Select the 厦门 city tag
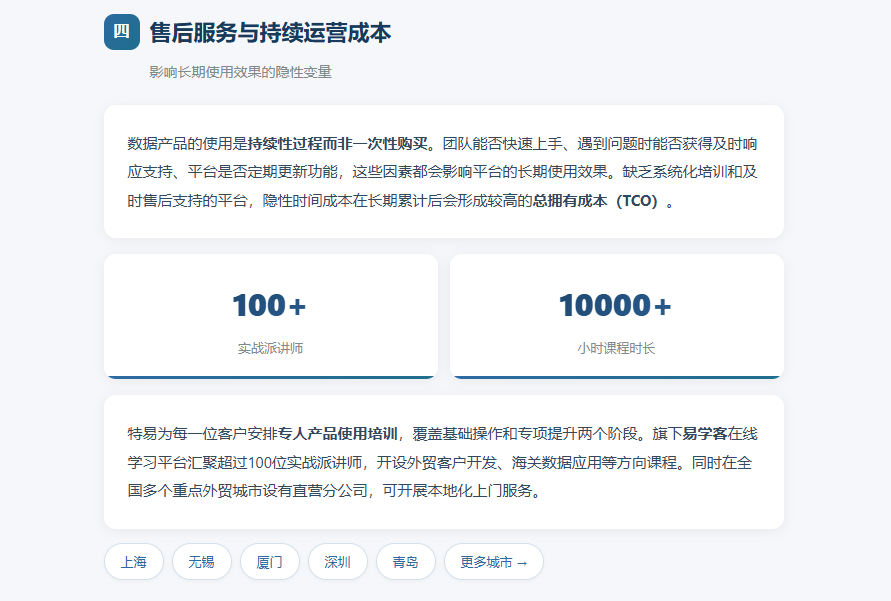The image size is (891, 601). point(269,562)
